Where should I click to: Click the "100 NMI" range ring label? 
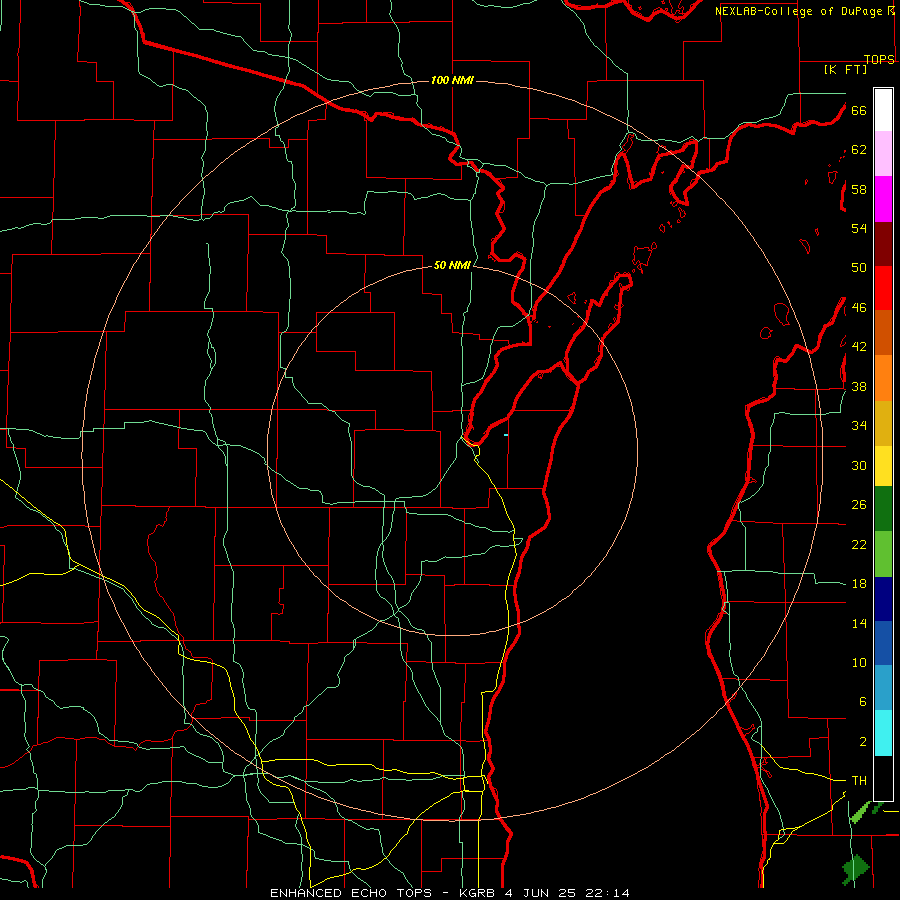[452, 80]
